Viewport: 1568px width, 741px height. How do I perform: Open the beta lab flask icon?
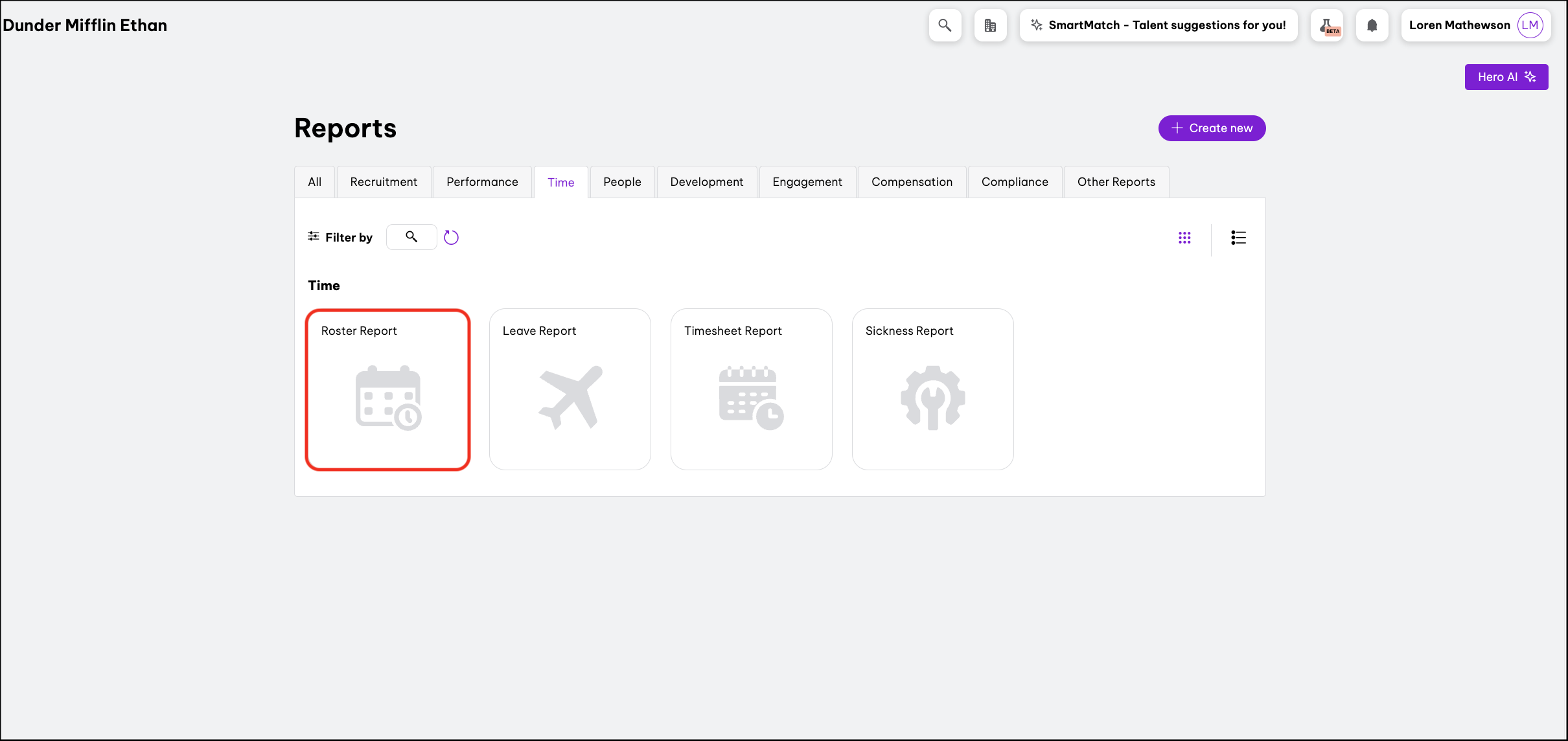[x=1326, y=25]
